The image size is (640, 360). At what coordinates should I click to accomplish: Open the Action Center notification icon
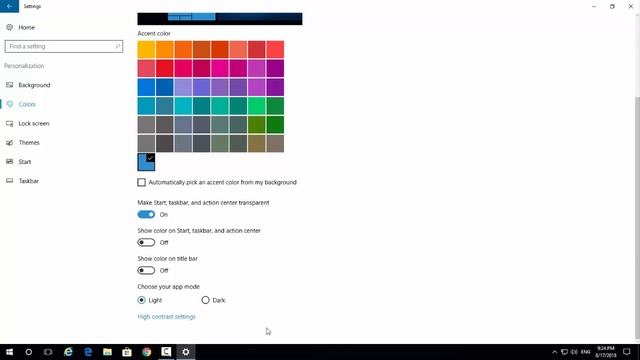pos(627,352)
